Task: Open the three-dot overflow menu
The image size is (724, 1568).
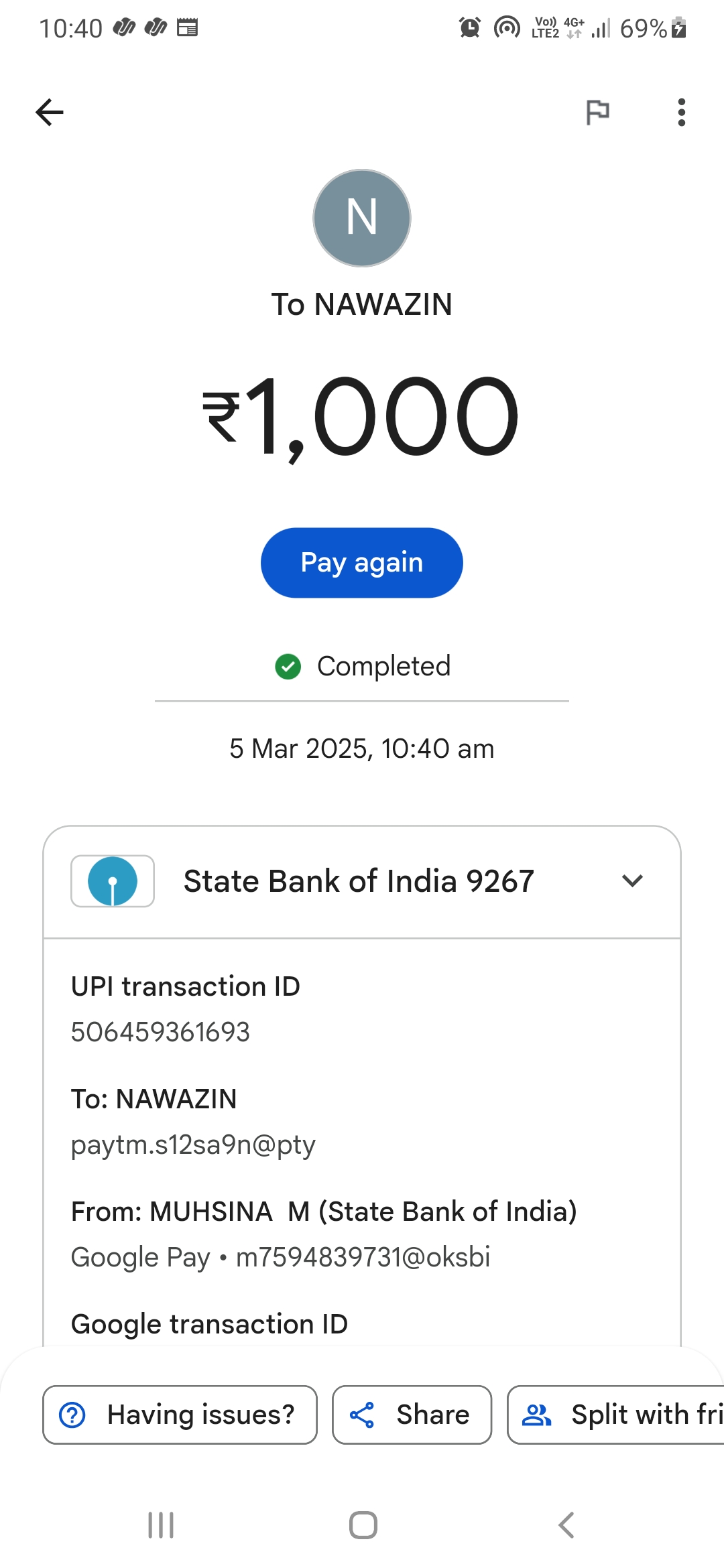Action: (x=681, y=112)
